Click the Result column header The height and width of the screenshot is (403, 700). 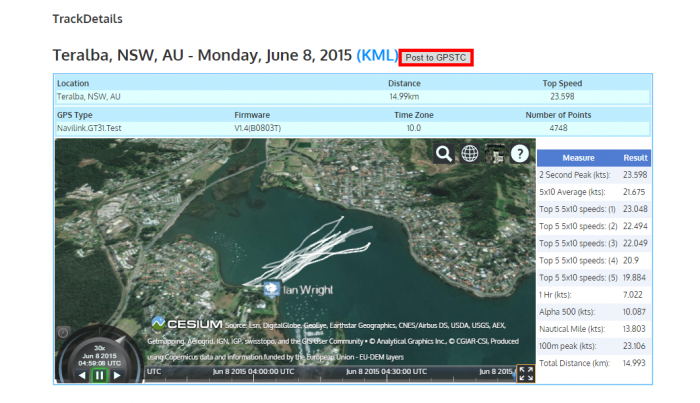point(636,157)
